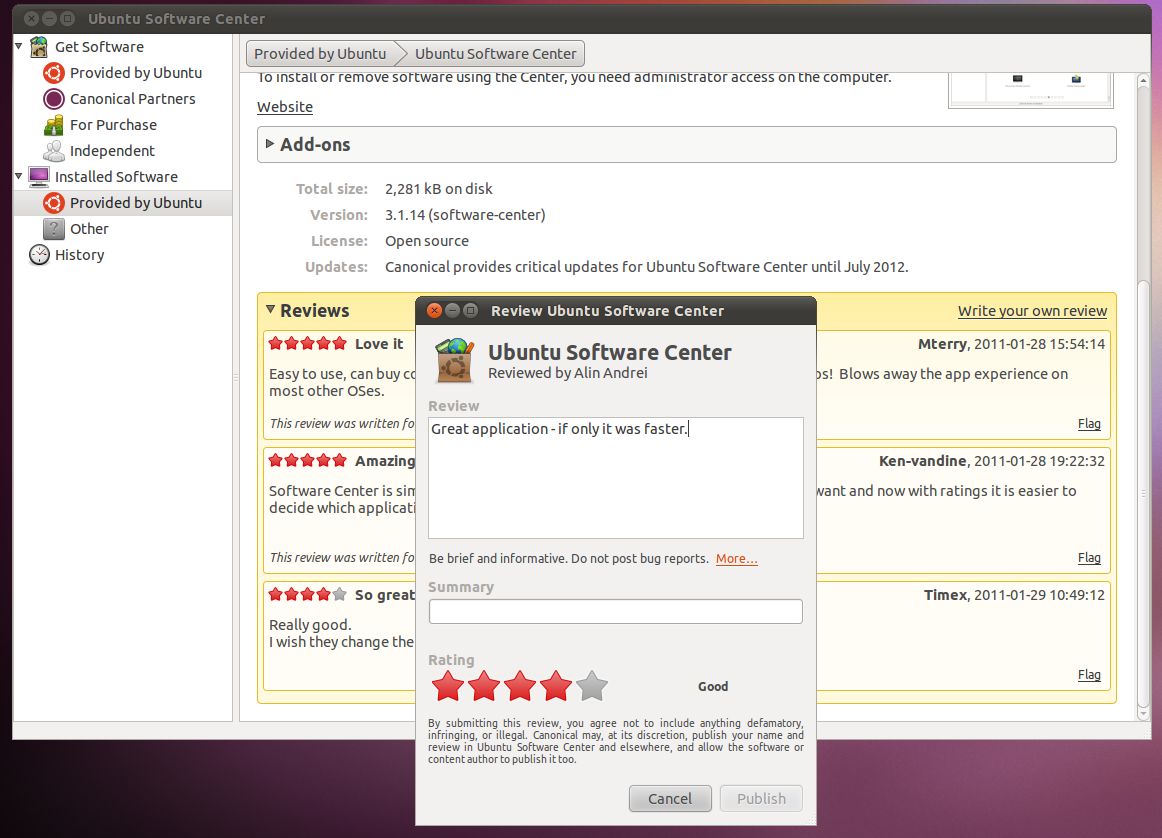Set rating to two stars in the dialog

click(x=484, y=686)
